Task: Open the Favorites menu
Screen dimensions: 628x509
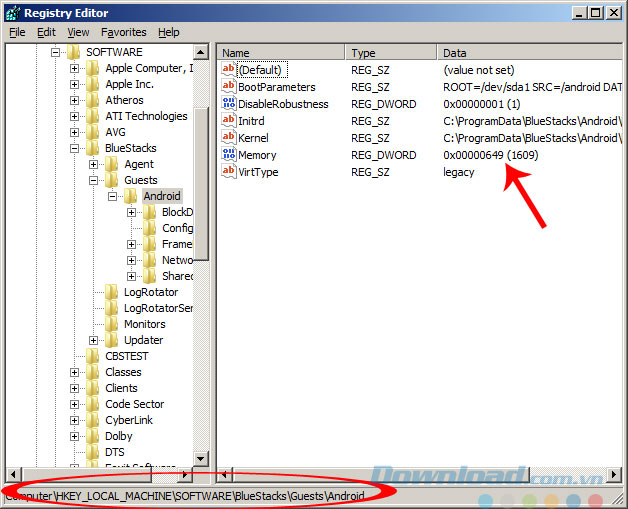Action: [123, 32]
